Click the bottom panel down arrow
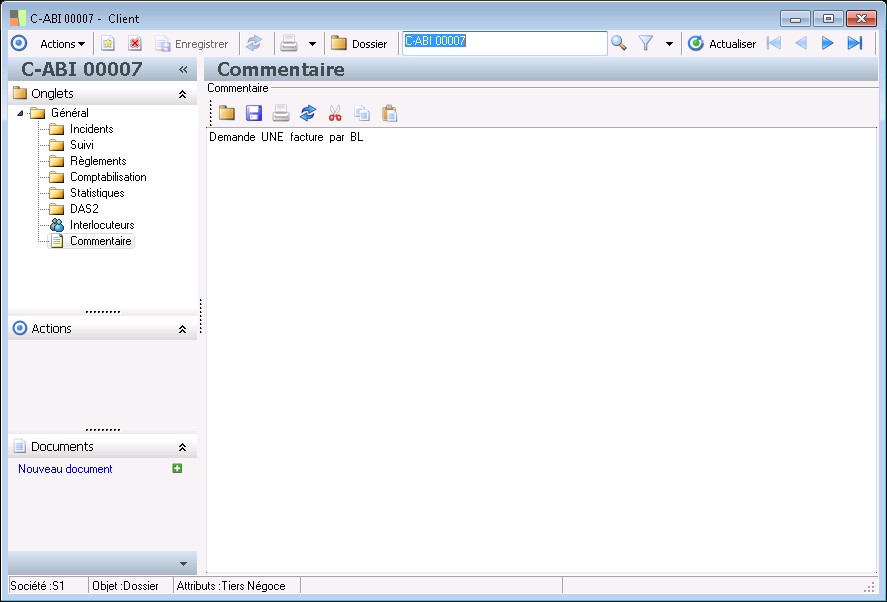Image resolution: width=887 pixels, height=602 pixels. (x=183, y=564)
